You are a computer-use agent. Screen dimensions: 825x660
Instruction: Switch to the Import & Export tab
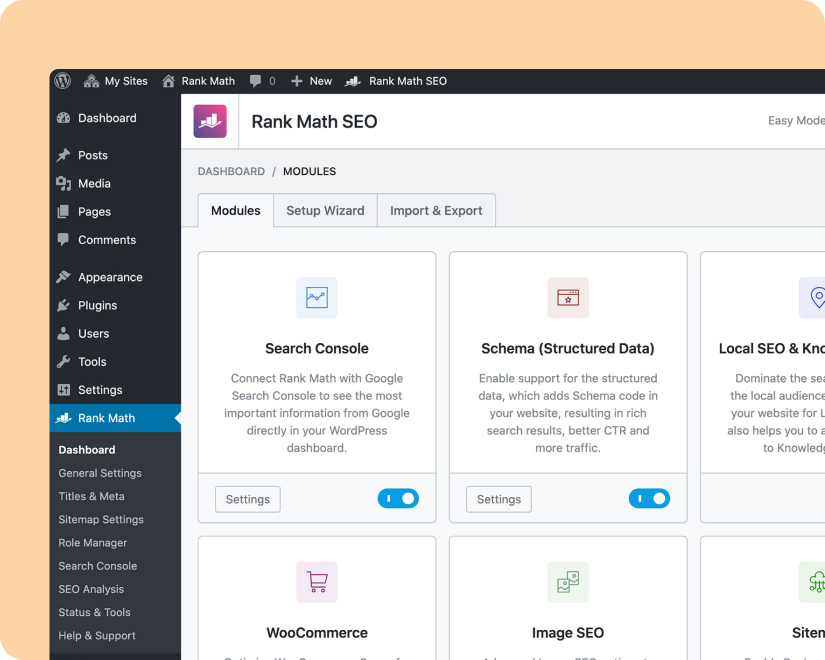click(x=436, y=211)
